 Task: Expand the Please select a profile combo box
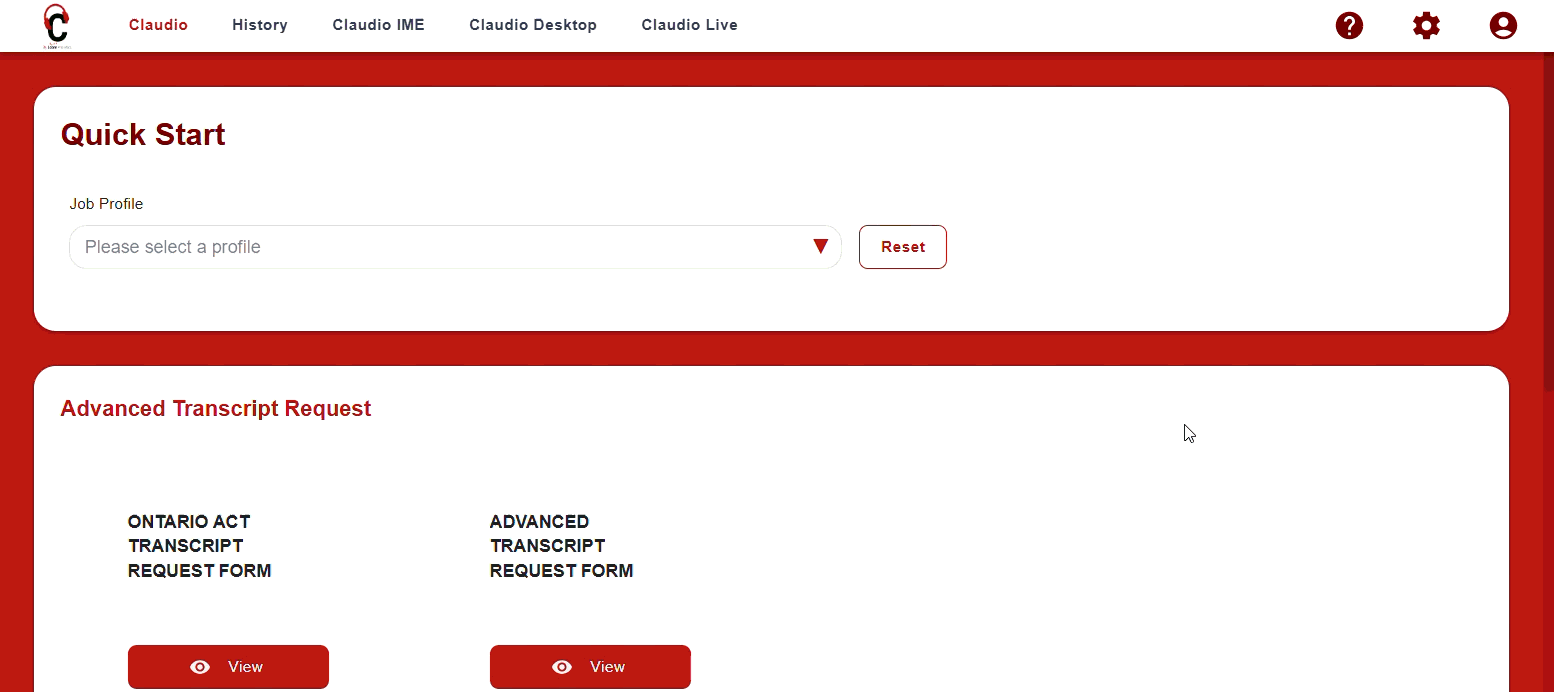455,246
